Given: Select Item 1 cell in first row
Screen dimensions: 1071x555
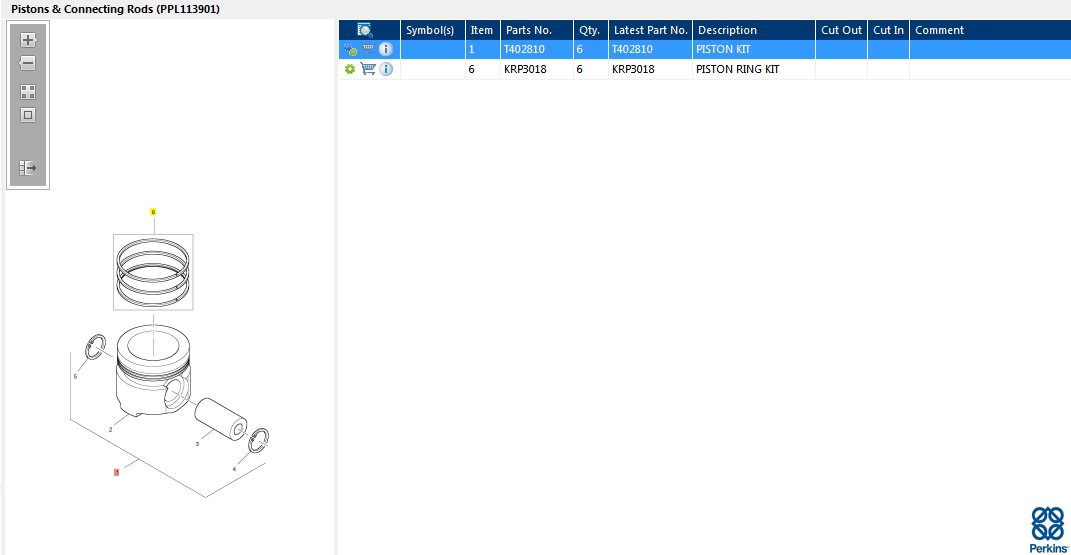Looking at the screenshot, I should (x=482, y=49).
